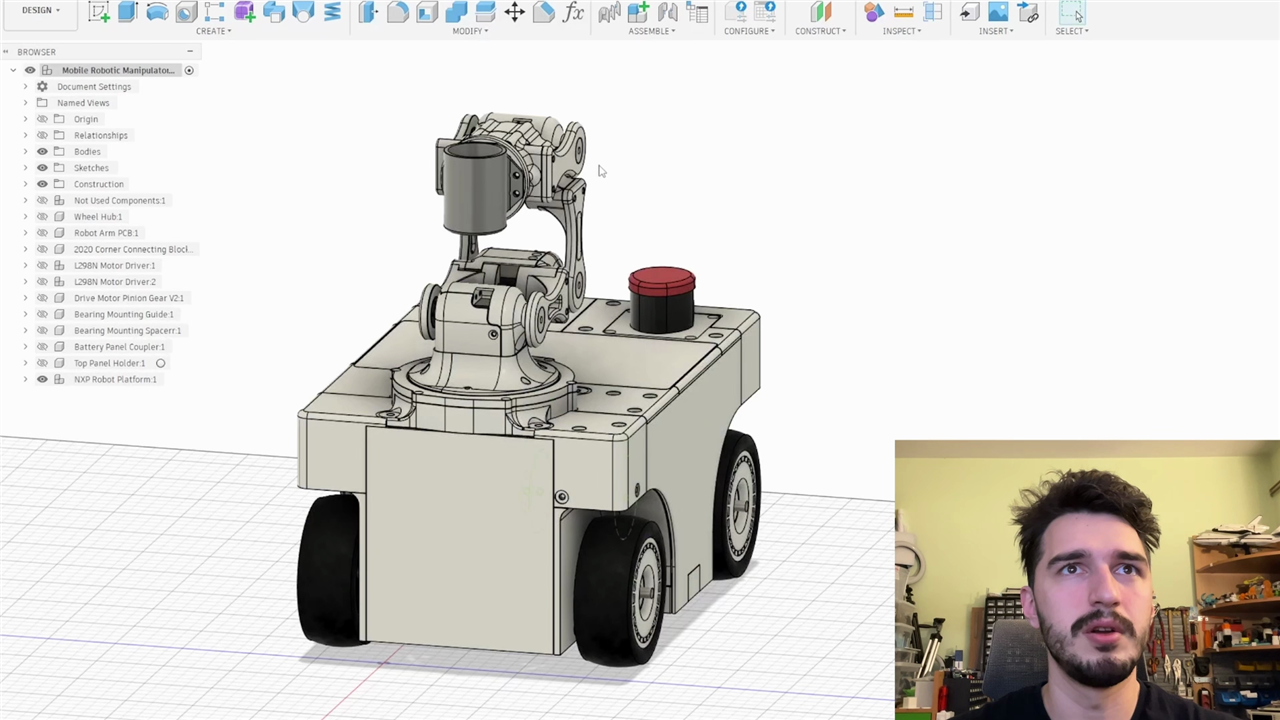Toggle visibility of the root Mobile Robotic Manipulator
The image size is (1280, 720).
30,70
